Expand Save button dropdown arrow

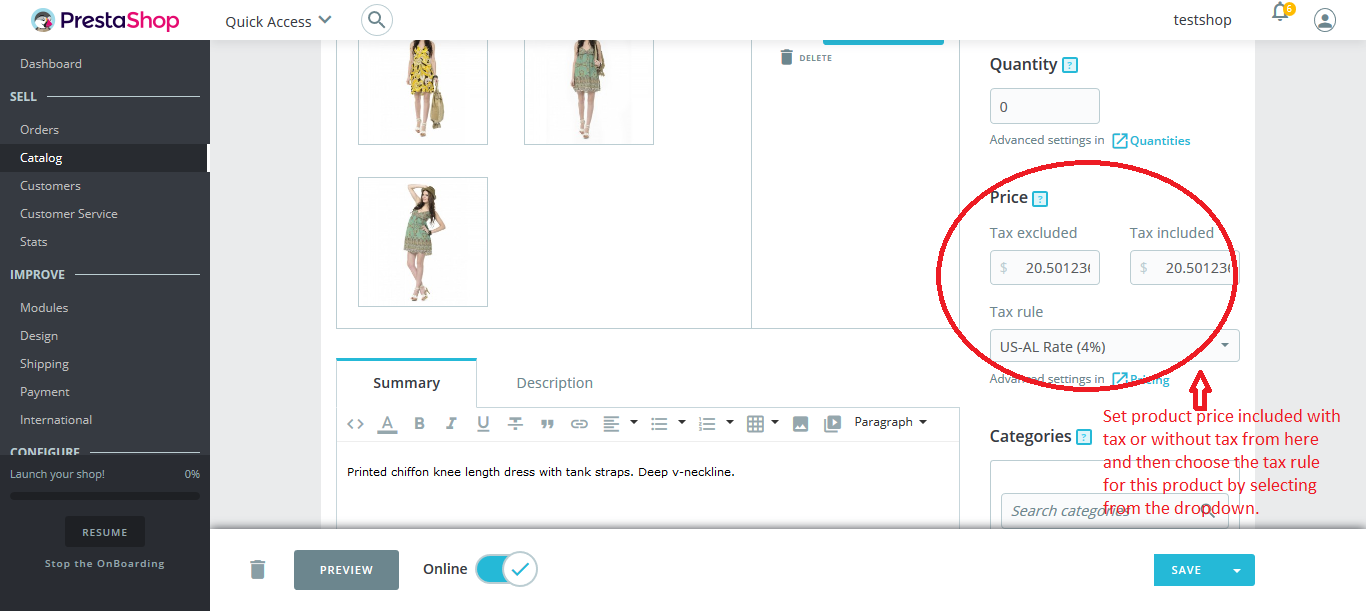pyautogui.click(x=1236, y=570)
